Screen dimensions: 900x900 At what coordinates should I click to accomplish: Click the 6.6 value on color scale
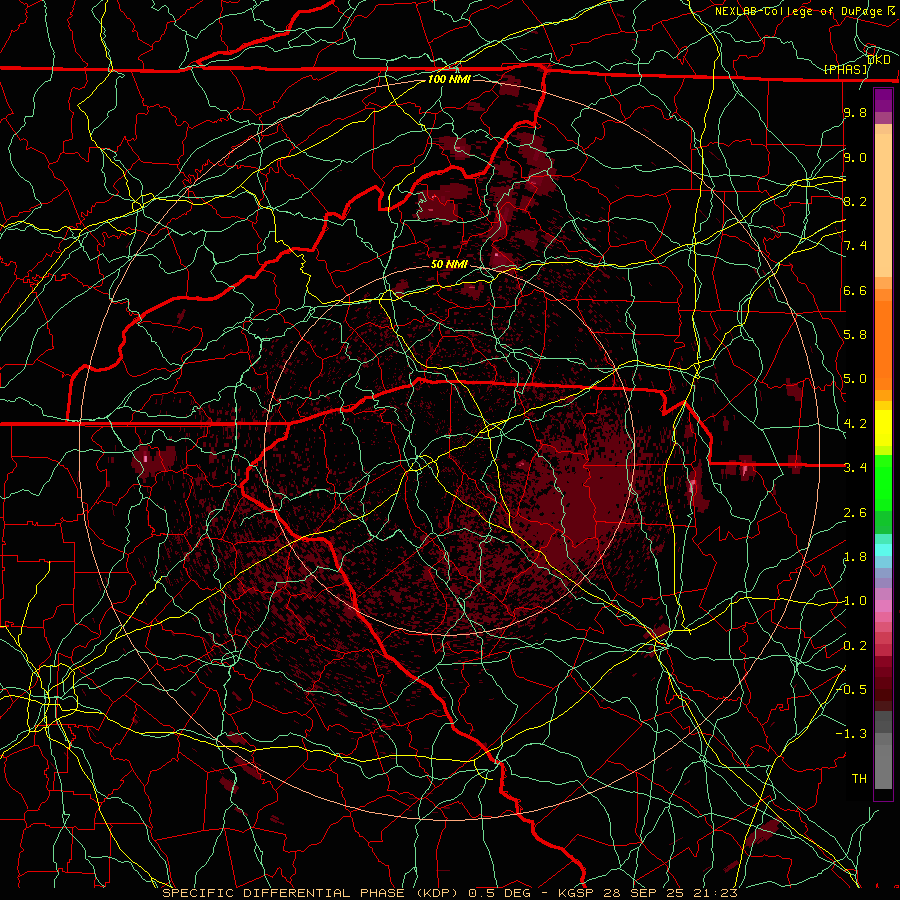pyautogui.click(x=855, y=290)
